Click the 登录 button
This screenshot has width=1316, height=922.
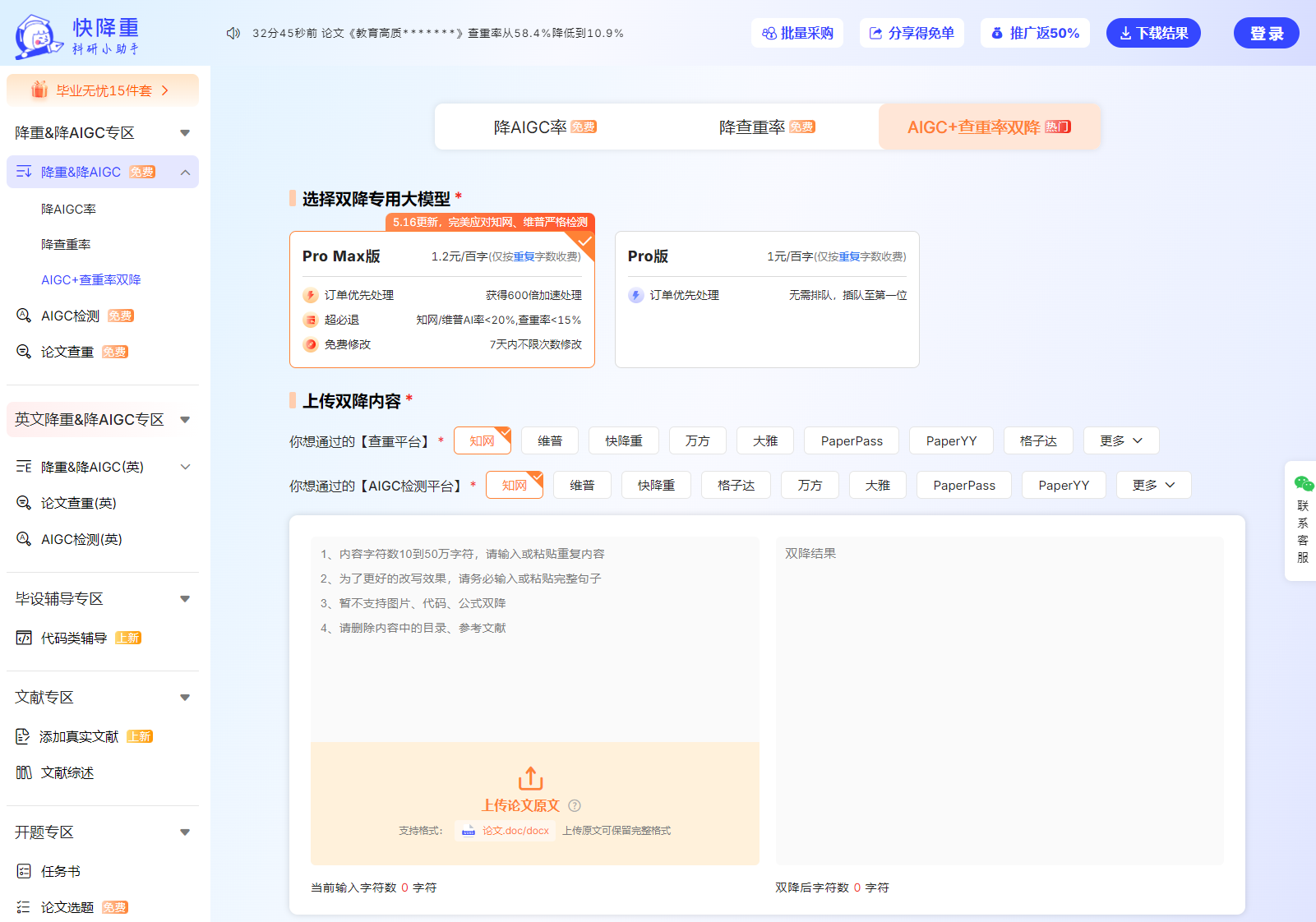[x=1267, y=33]
